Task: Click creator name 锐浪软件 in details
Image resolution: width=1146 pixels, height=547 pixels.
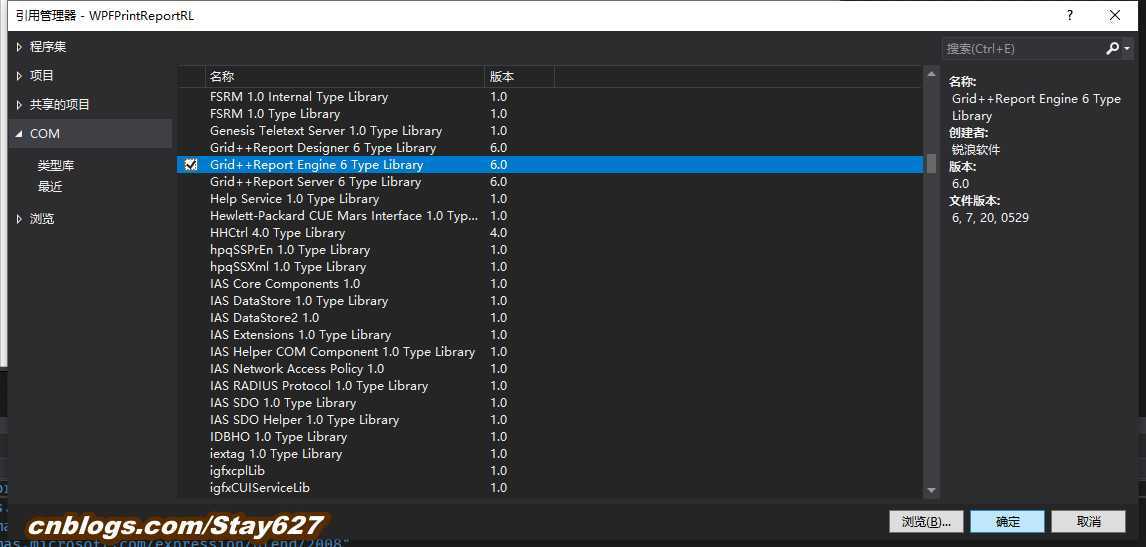Action: click(x=976, y=150)
